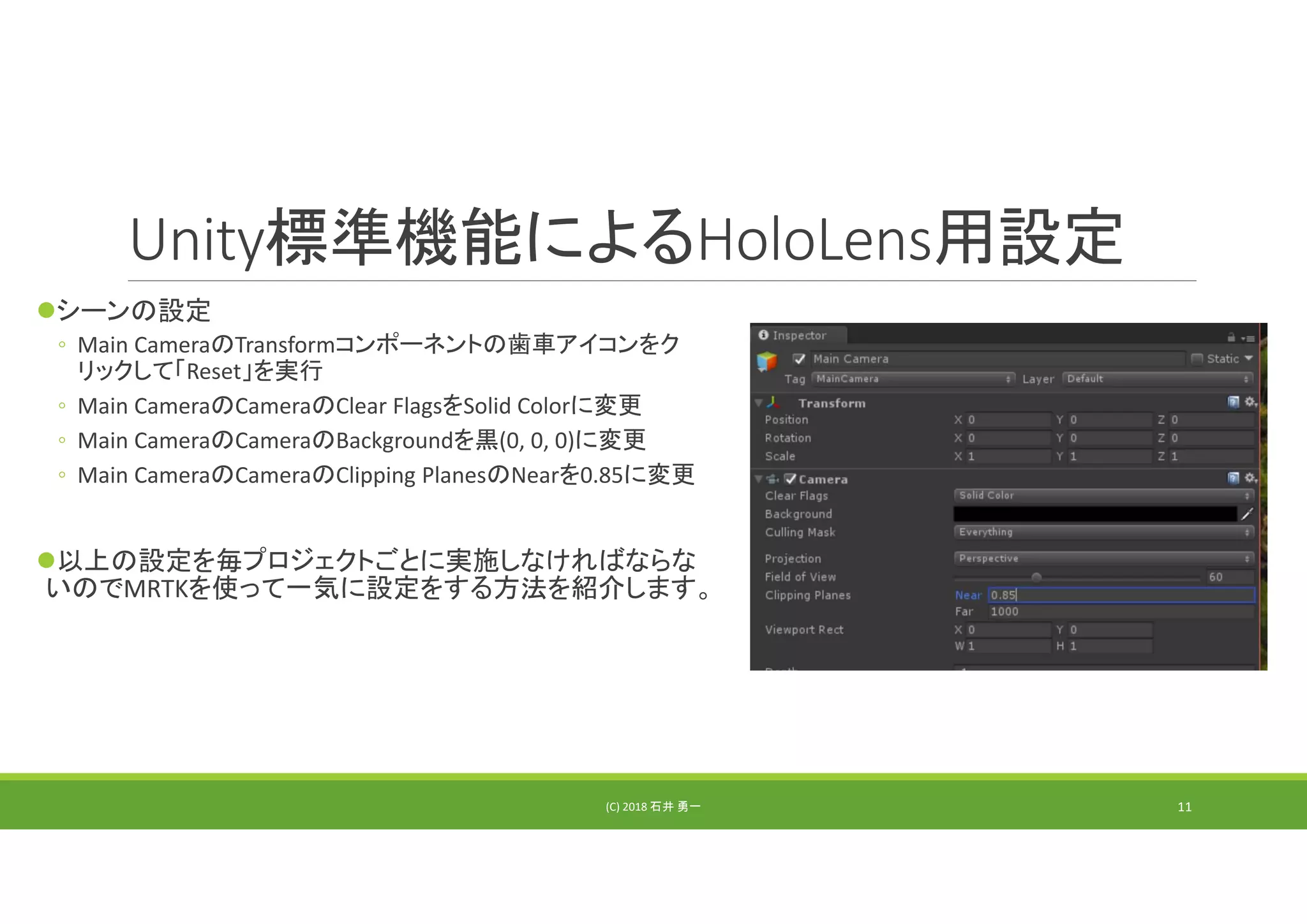Viewport: 1307px width, 924px height.
Task: Open the Static flags dropdown arrow
Action: [x=1248, y=359]
